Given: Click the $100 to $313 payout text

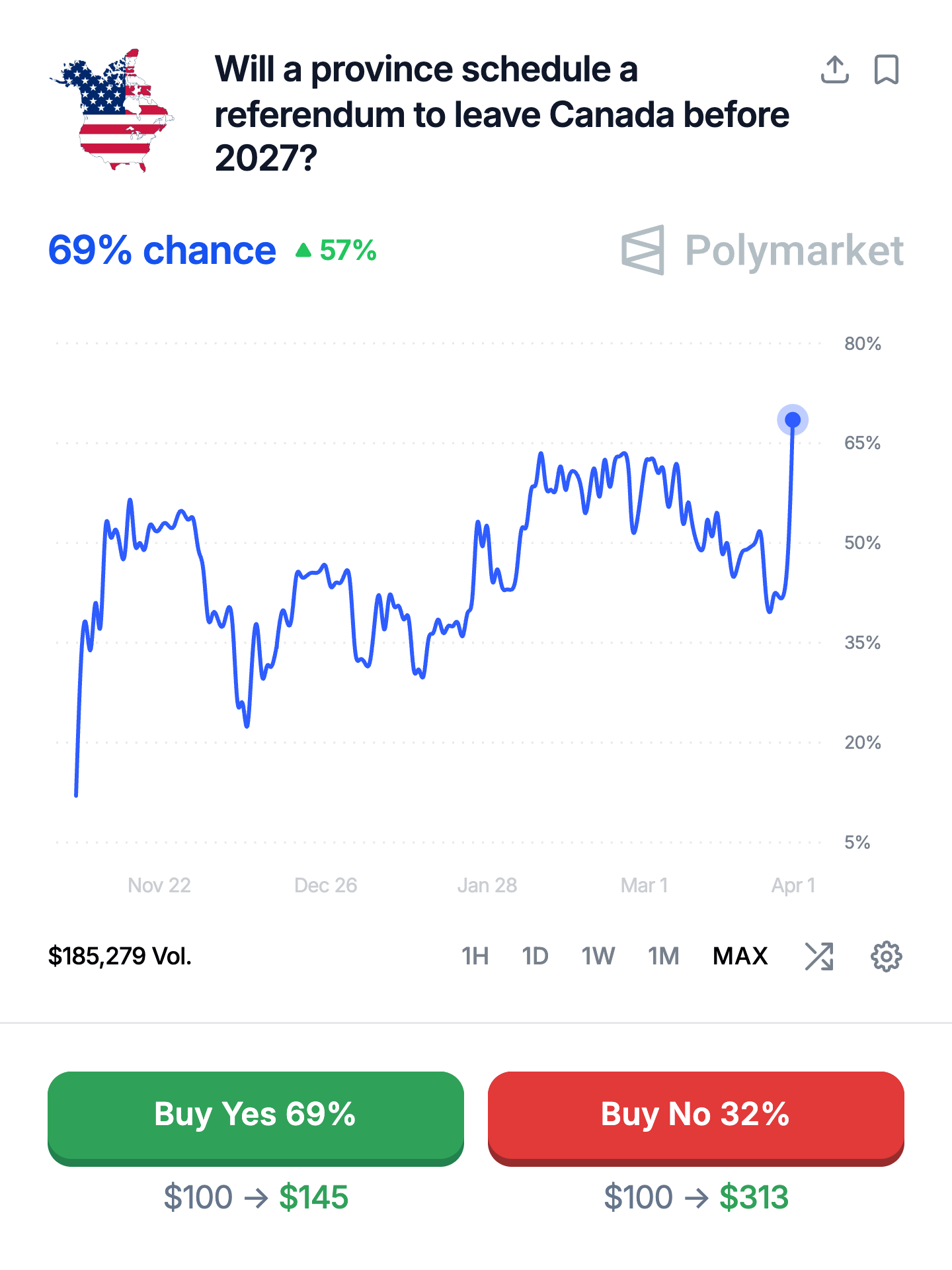Looking at the screenshot, I should click(696, 1197).
